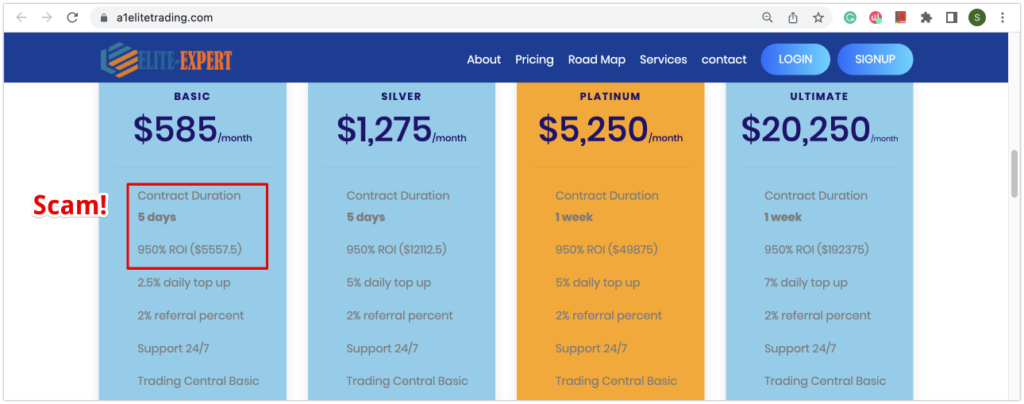Open the Extensions puzzle piece icon
The image size is (1024, 404).
point(926,18)
